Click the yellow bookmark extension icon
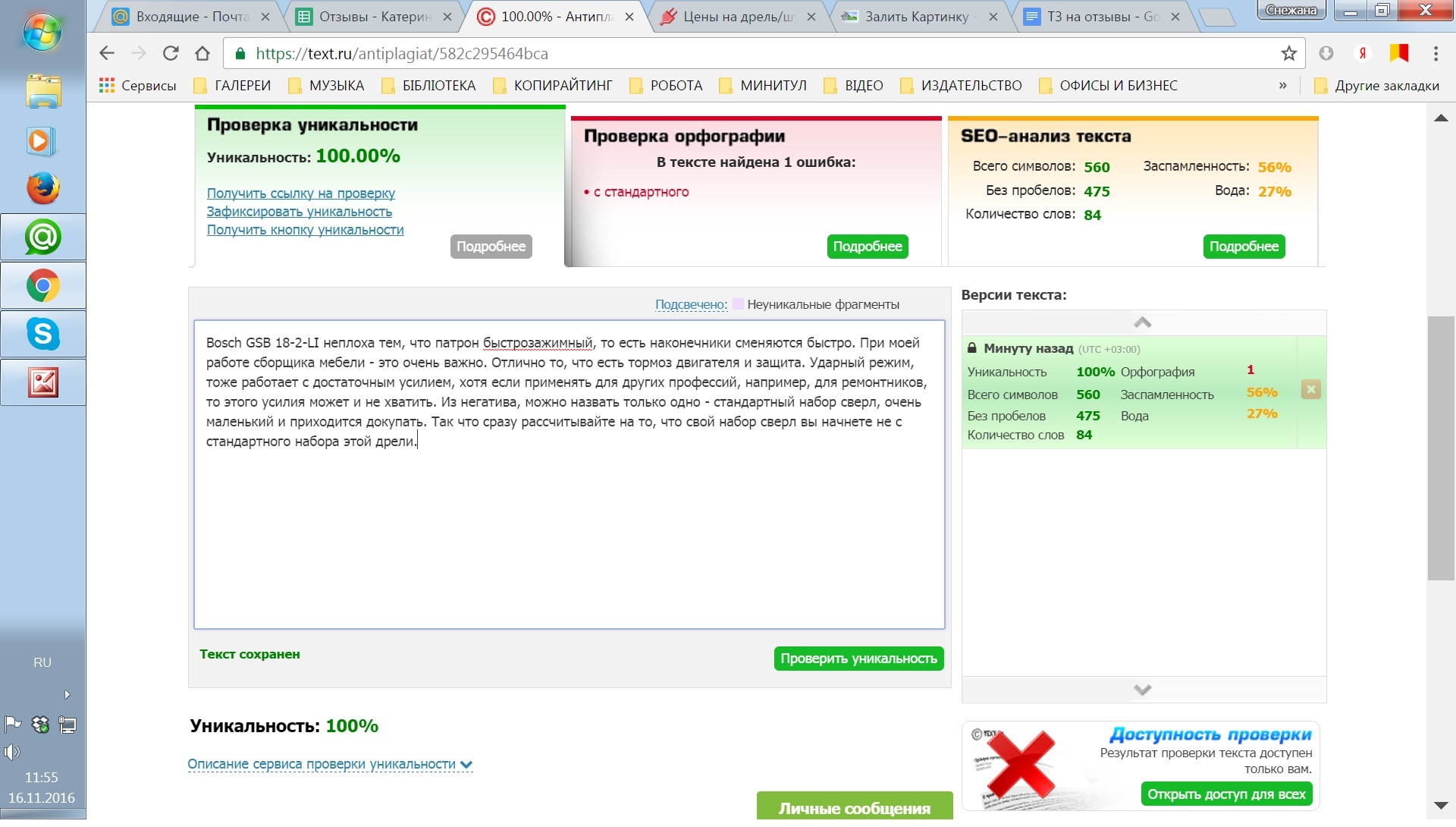Image resolution: width=1456 pixels, height=827 pixels. coord(1399,53)
